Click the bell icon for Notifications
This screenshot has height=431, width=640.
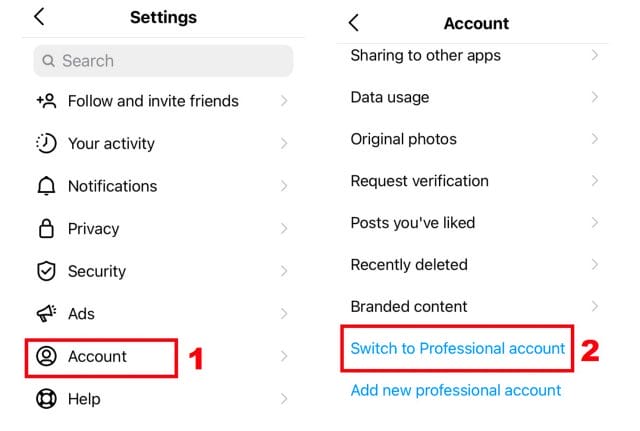[46, 186]
